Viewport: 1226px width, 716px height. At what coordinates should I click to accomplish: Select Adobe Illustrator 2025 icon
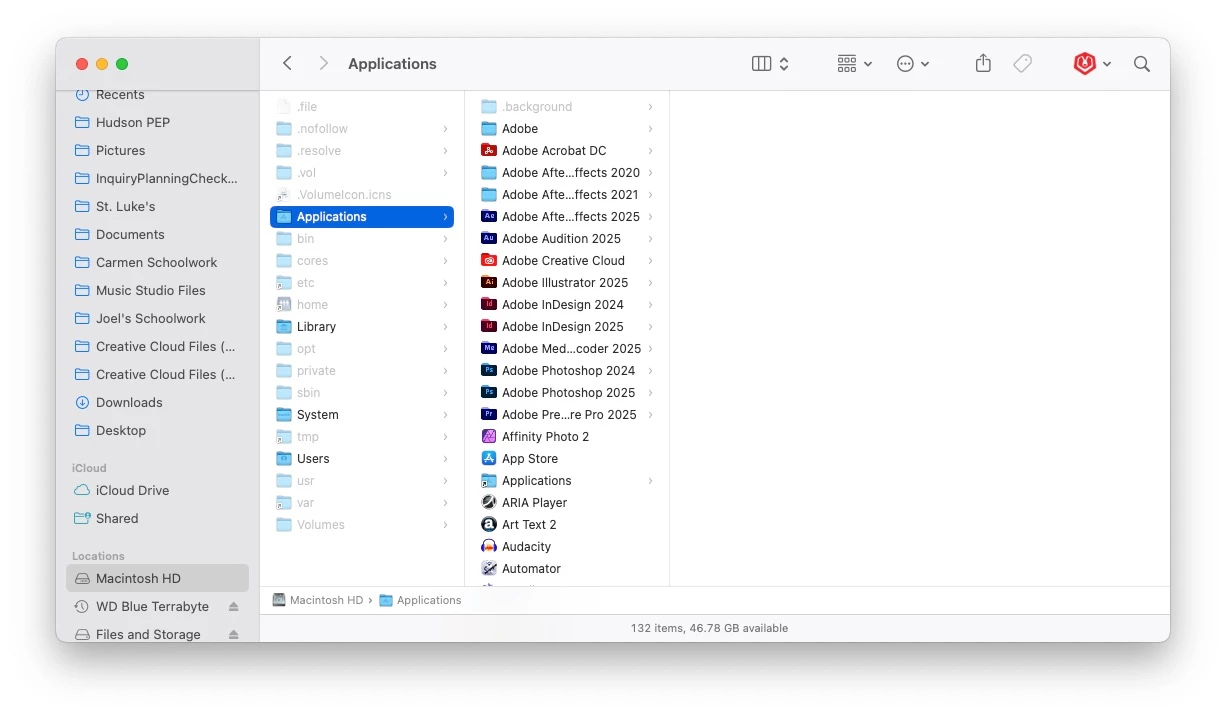click(489, 282)
